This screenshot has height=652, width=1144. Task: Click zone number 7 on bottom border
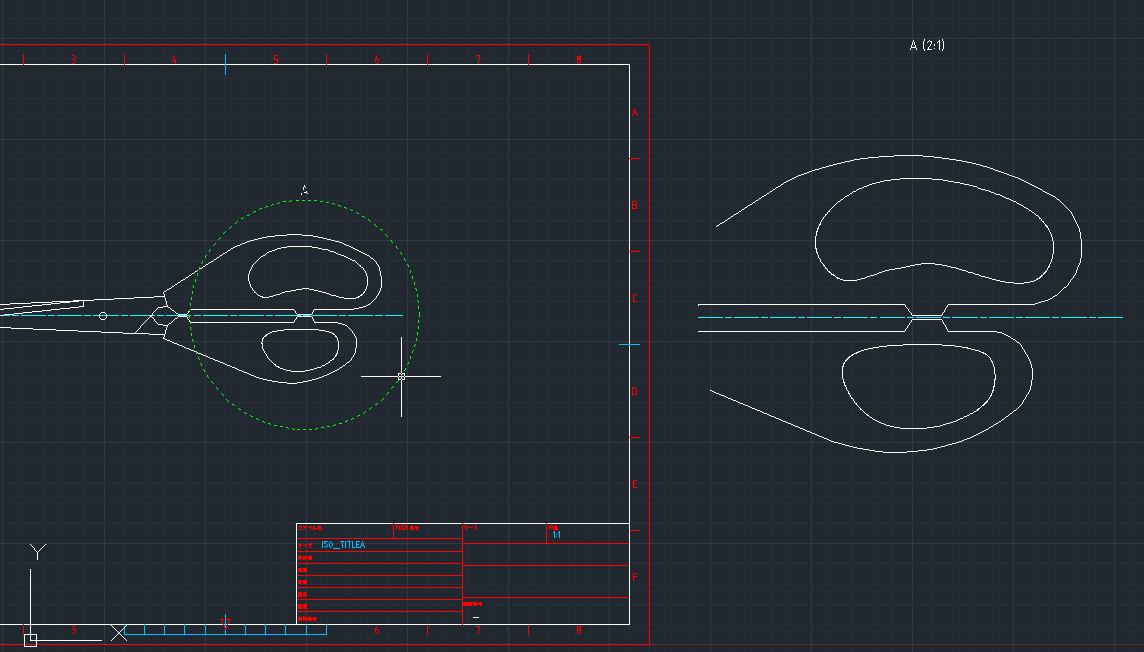click(478, 631)
